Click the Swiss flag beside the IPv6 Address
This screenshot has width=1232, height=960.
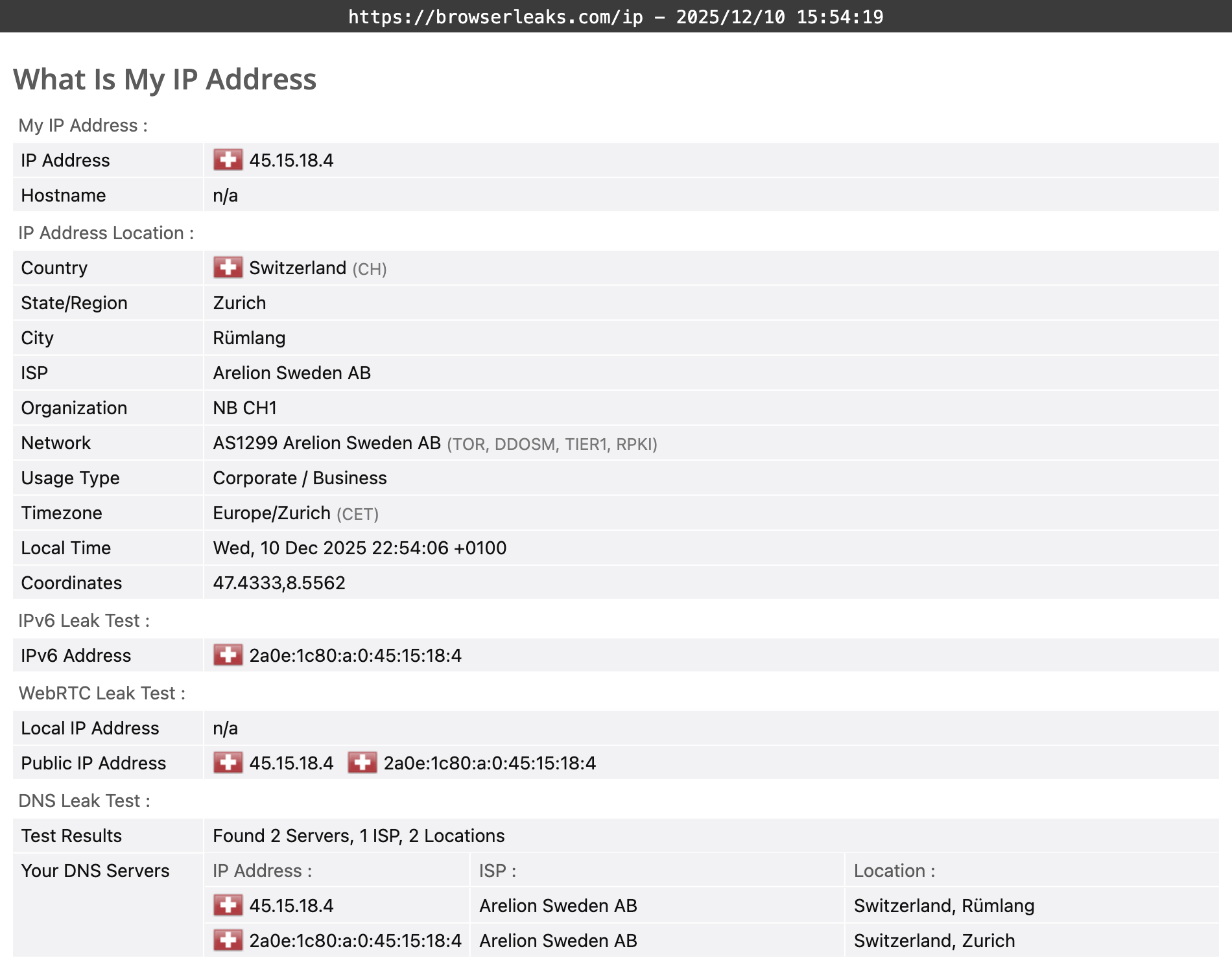coord(228,655)
